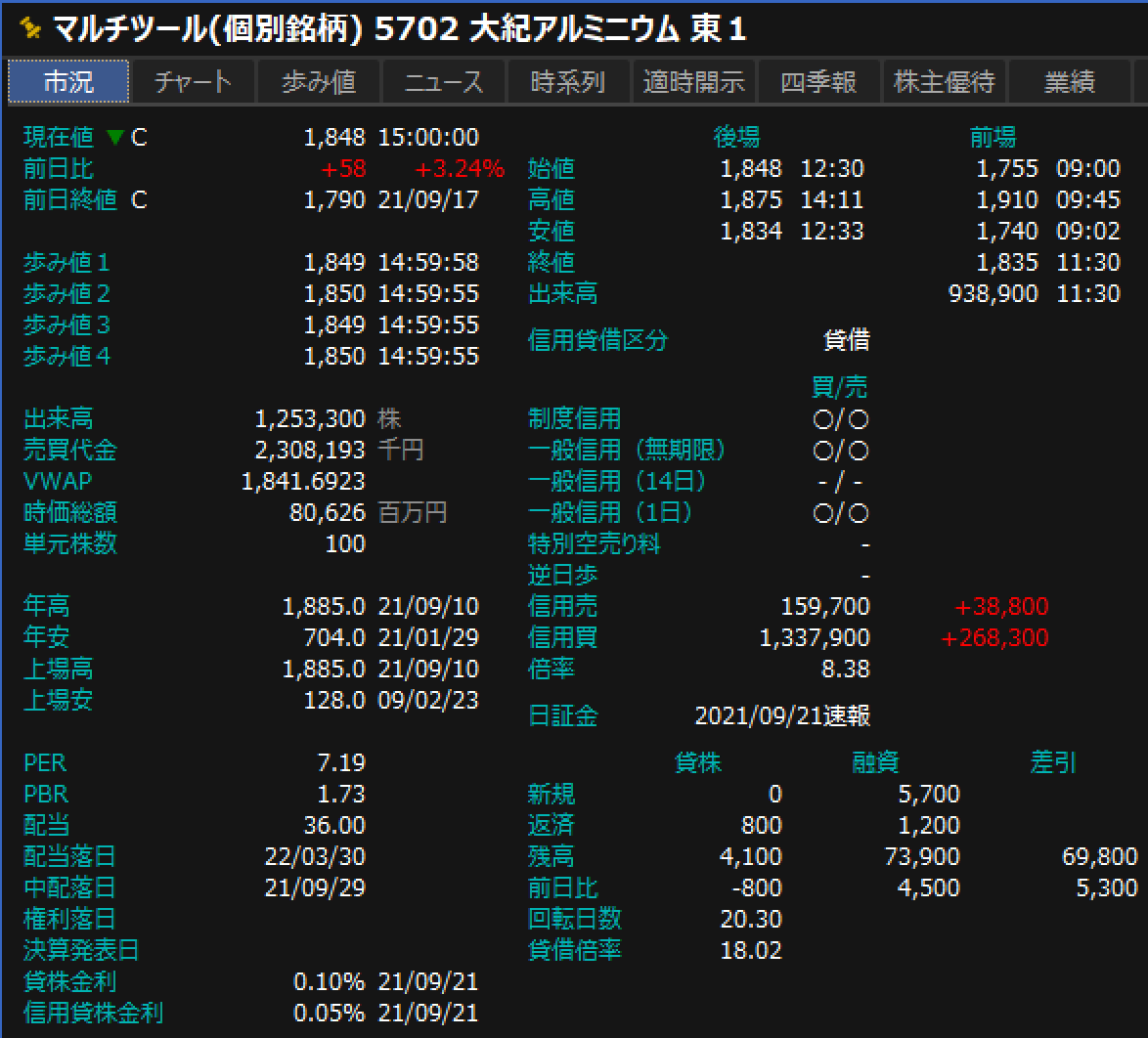Image resolution: width=1148 pixels, height=1038 pixels.
Task: Click morning close price 1,835
Action: [x=1007, y=262]
